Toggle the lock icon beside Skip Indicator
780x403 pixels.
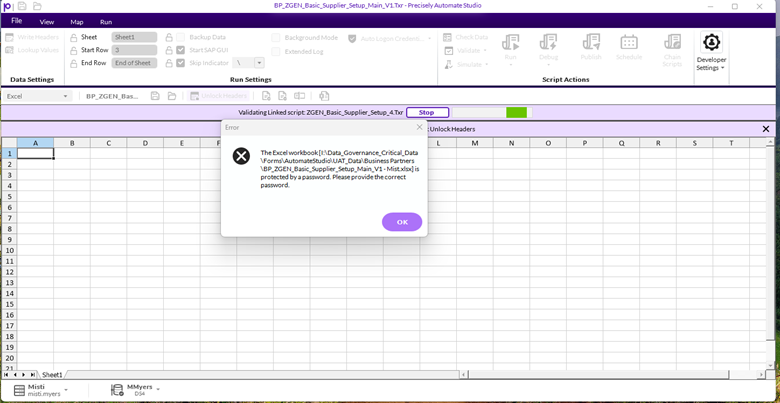tap(169, 63)
